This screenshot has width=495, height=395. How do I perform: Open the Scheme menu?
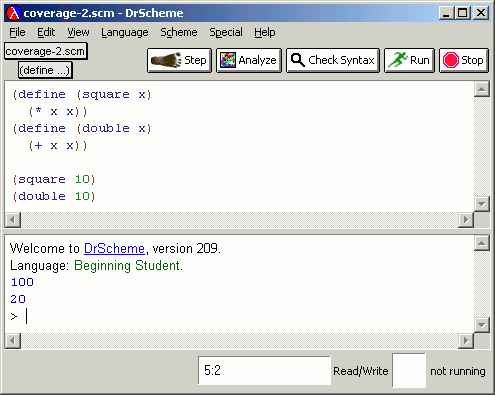(179, 32)
